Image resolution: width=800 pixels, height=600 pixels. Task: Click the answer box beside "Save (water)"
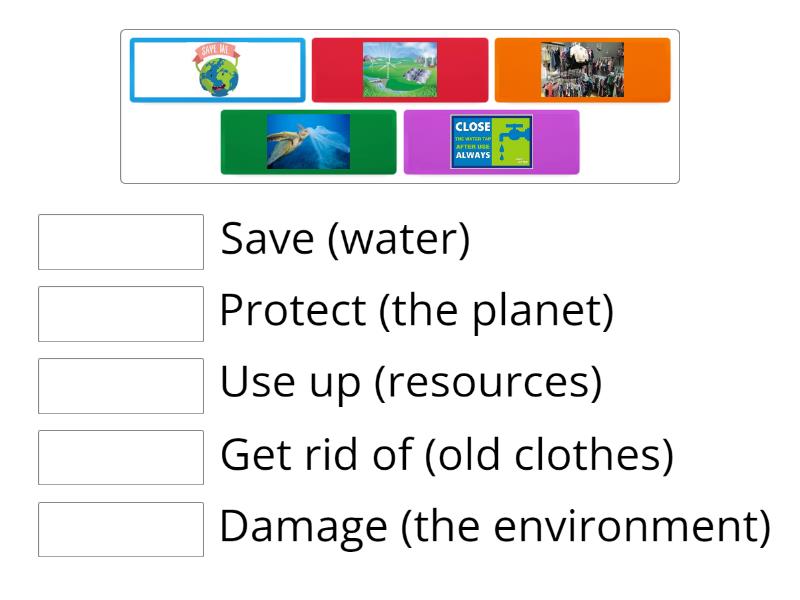[120, 240]
